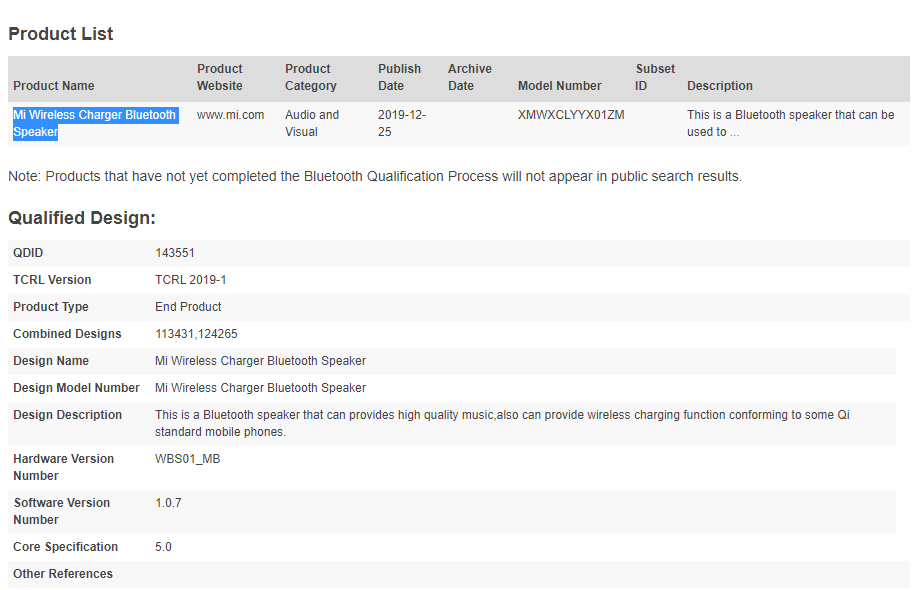Click the Software Version Number label
The image size is (917, 590).
[x=61, y=511]
